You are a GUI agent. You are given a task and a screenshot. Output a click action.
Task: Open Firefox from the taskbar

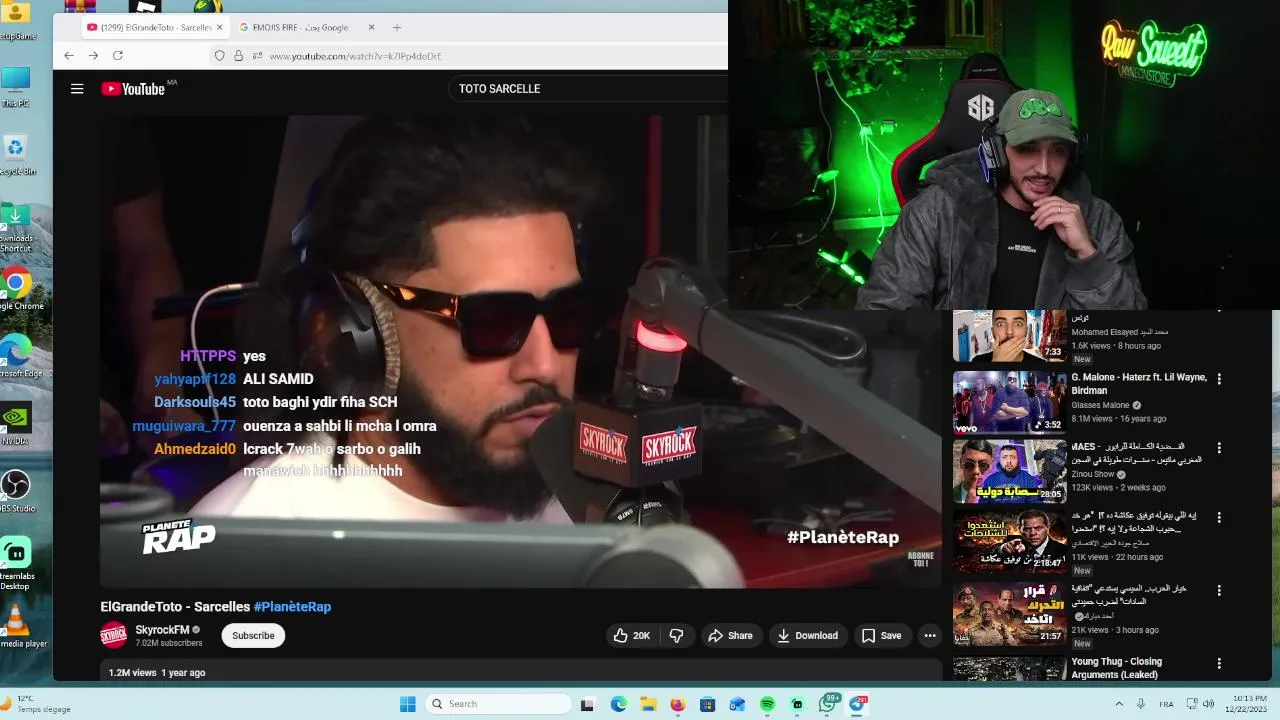point(677,704)
